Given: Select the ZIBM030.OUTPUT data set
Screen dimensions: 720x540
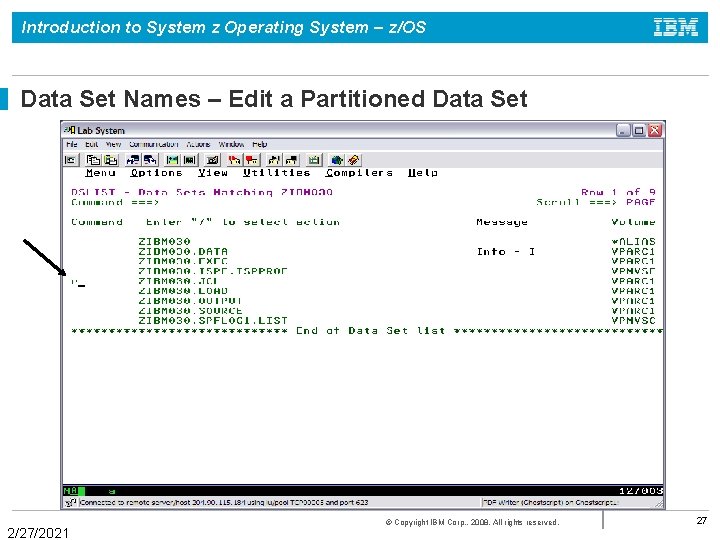Looking at the screenshot, I should click(190, 301).
